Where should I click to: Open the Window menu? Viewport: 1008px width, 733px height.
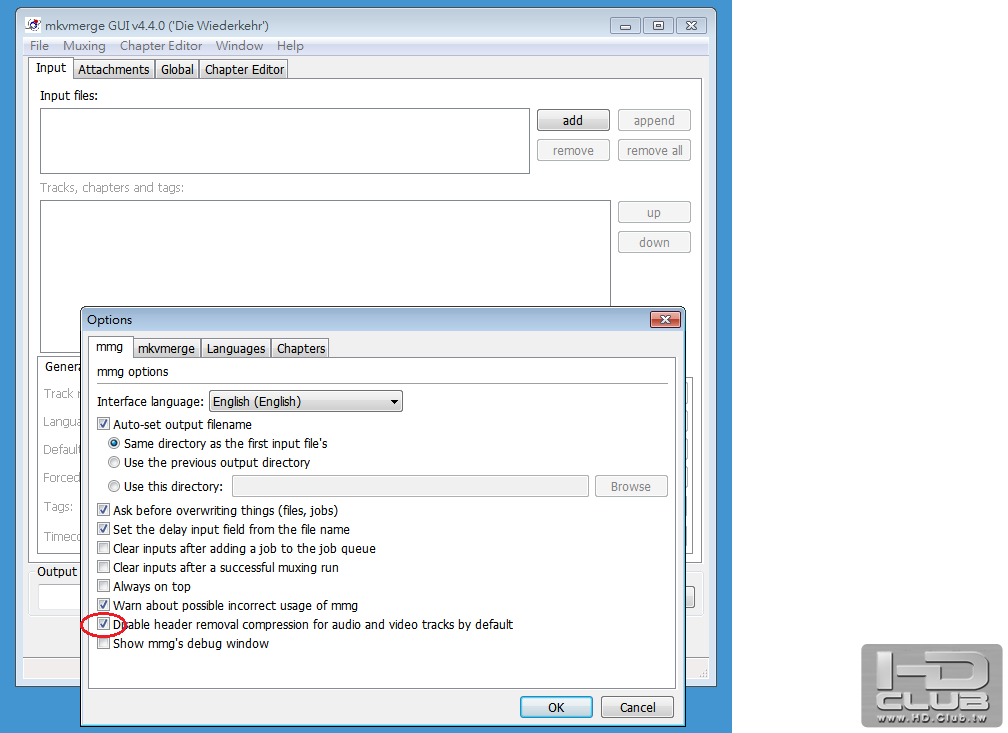point(239,46)
